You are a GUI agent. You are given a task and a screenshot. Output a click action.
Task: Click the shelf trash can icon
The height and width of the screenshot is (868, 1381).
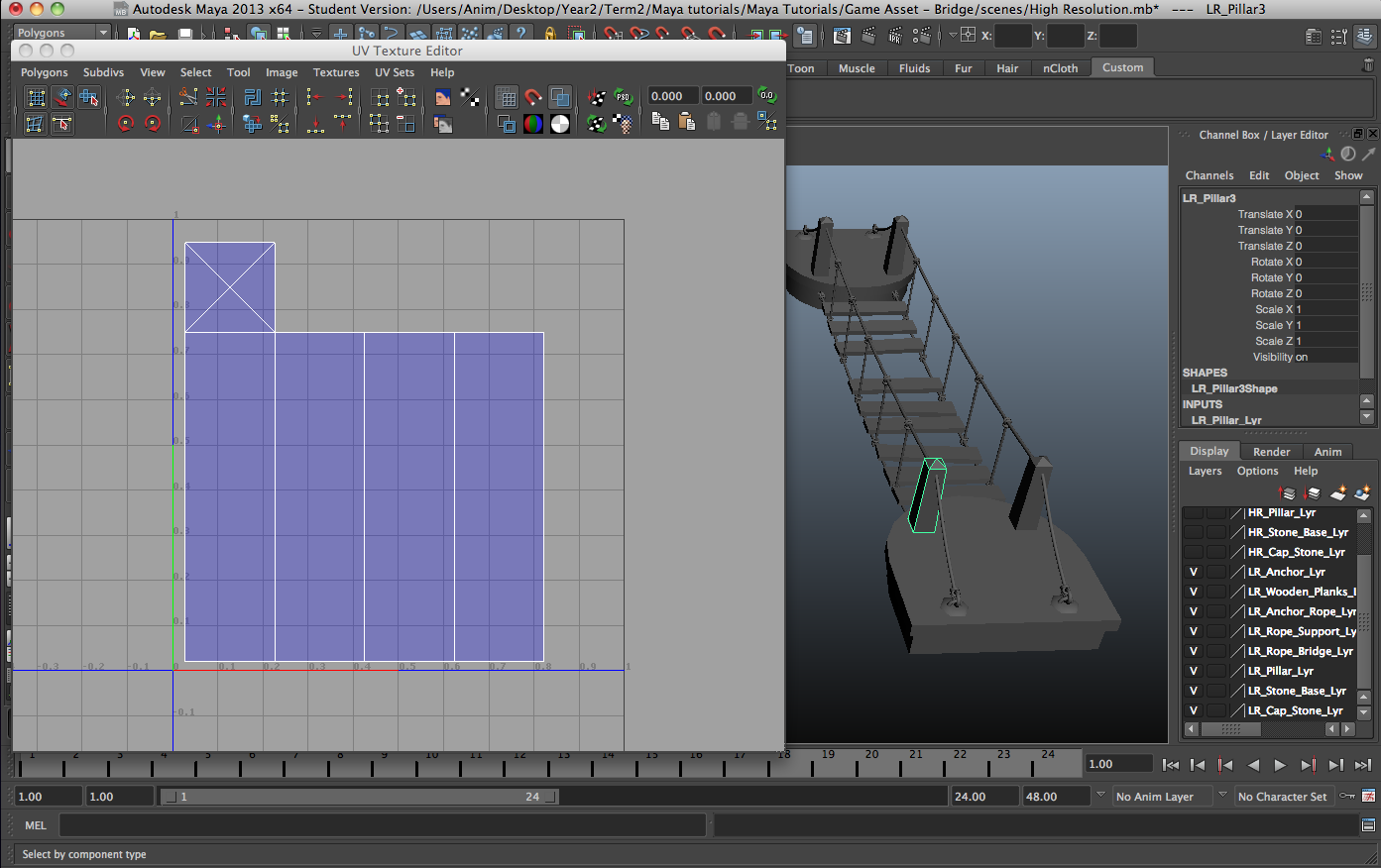[1368, 65]
